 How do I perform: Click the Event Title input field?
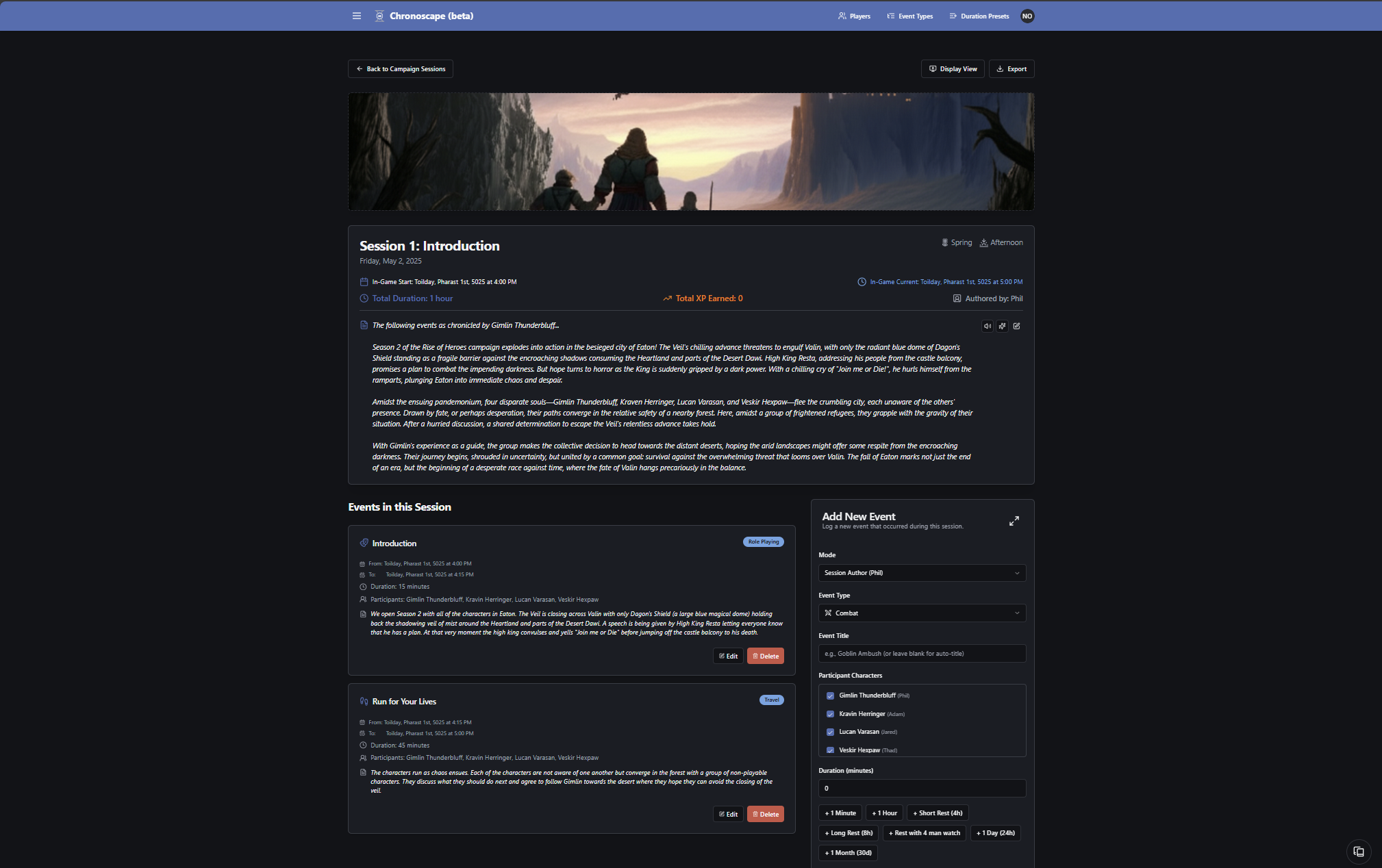tap(921, 654)
